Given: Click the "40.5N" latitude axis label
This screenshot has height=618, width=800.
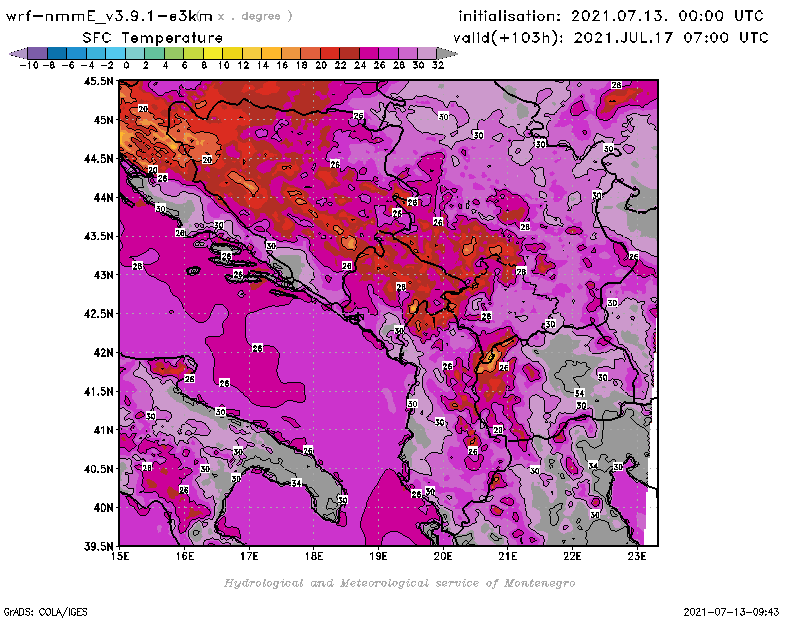Looking at the screenshot, I should [x=99, y=469].
